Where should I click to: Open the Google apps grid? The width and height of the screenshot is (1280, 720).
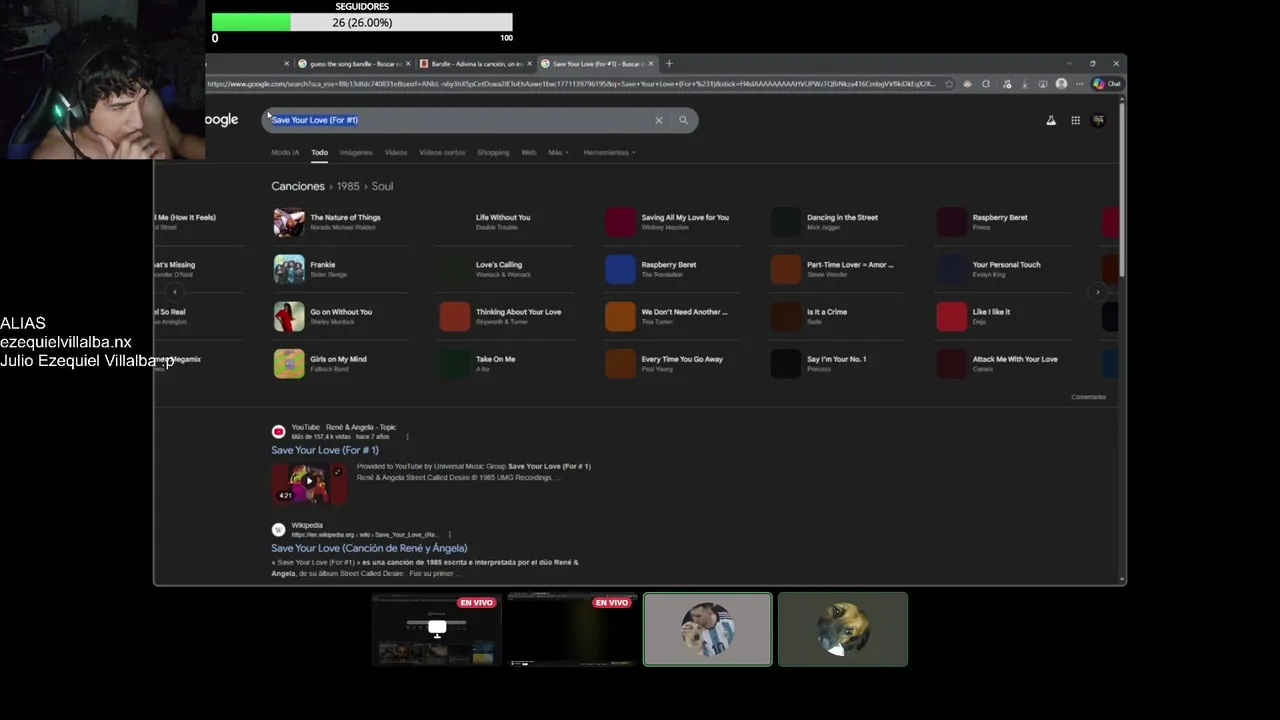coord(1075,120)
